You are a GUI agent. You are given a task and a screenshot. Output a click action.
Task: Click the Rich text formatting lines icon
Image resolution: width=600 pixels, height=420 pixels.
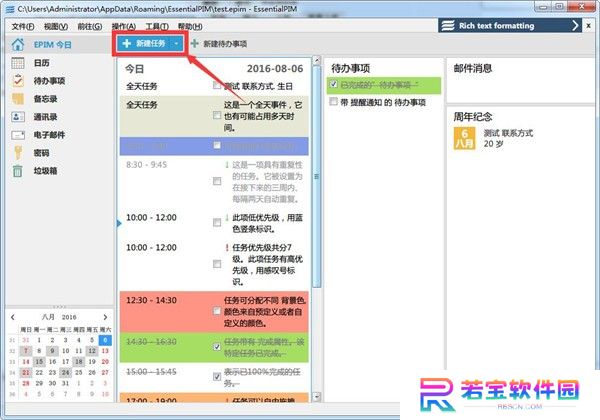(448, 26)
